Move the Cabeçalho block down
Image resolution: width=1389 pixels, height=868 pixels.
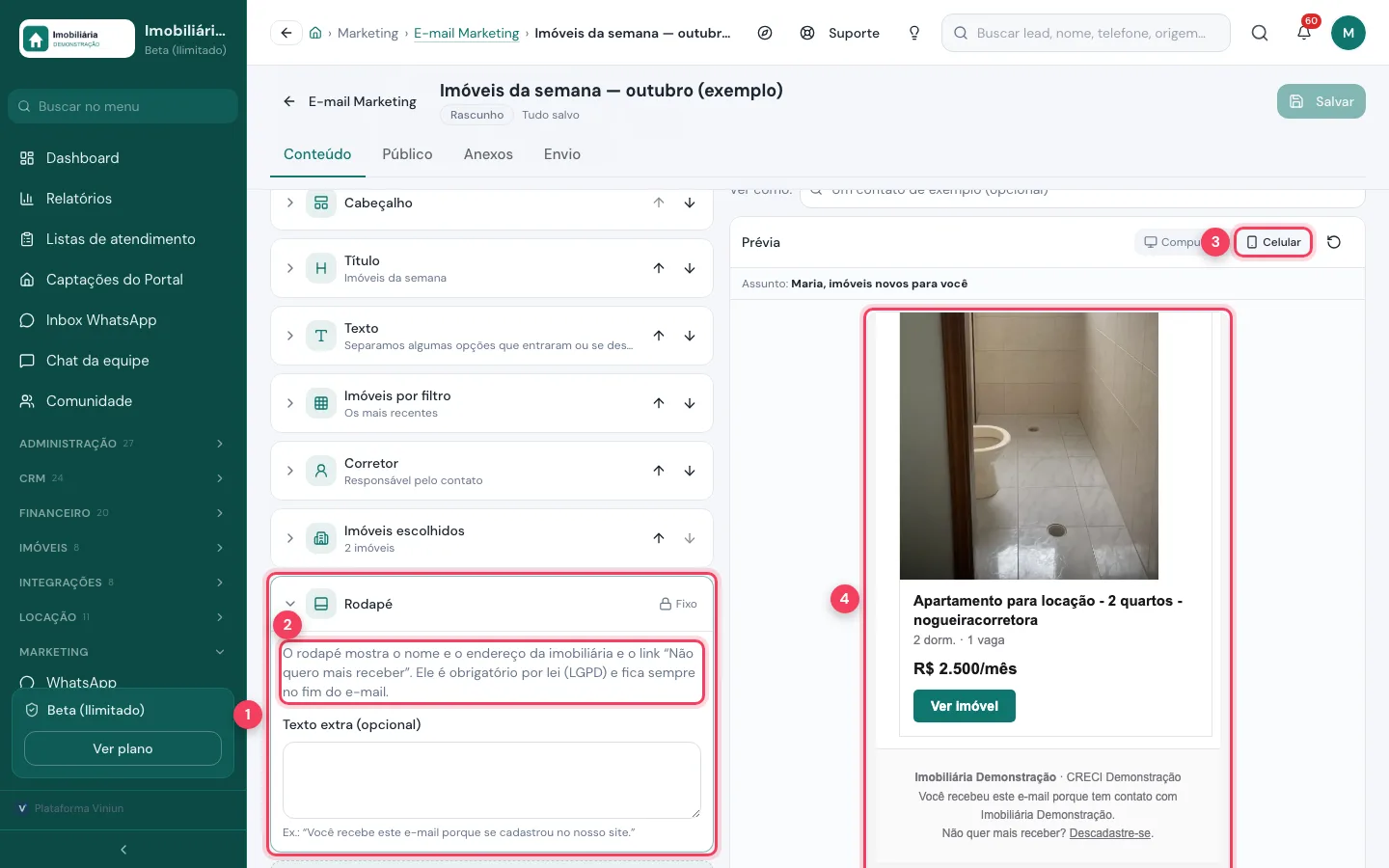tap(690, 203)
